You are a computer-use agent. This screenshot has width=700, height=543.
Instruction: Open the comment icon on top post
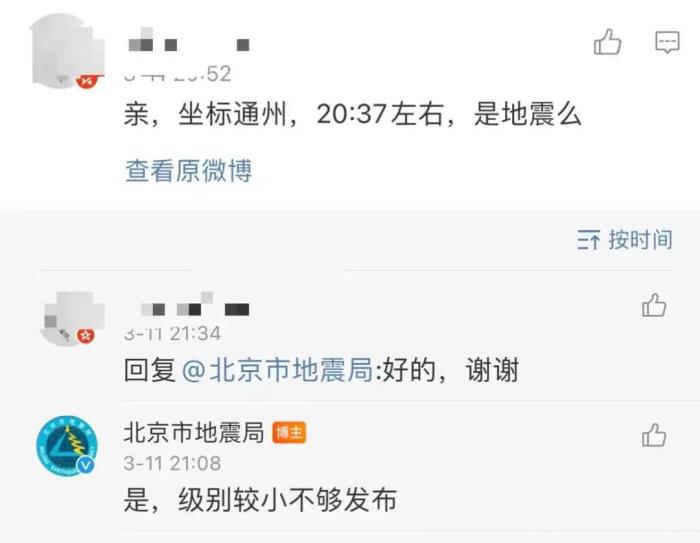point(667,42)
